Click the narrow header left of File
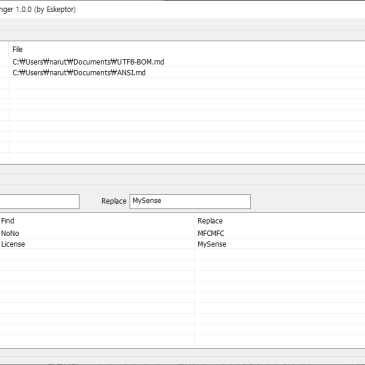This screenshot has width=365, height=365. click(x=4, y=49)
